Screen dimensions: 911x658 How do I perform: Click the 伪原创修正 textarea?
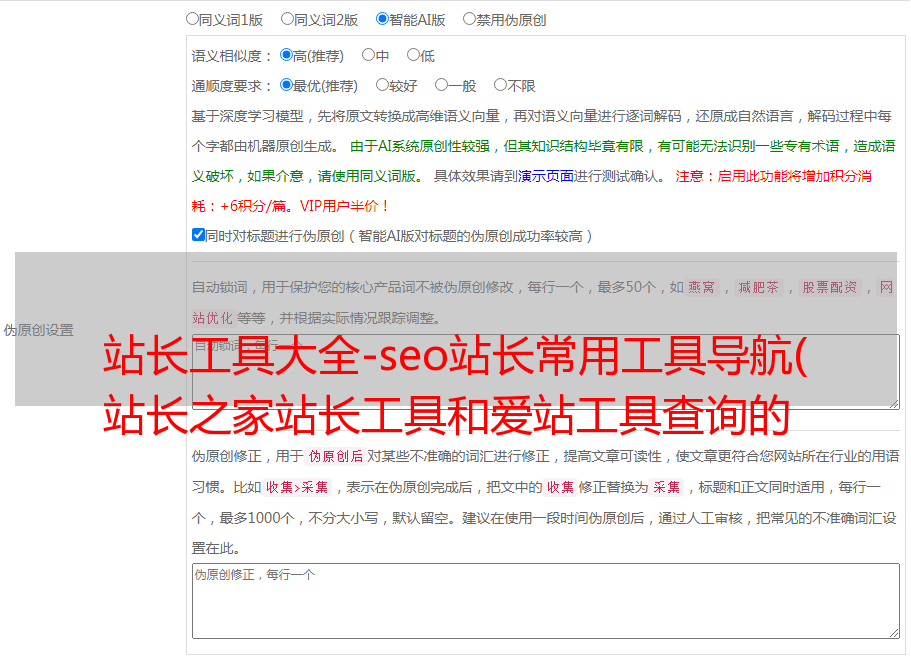(x=546, y=601)
